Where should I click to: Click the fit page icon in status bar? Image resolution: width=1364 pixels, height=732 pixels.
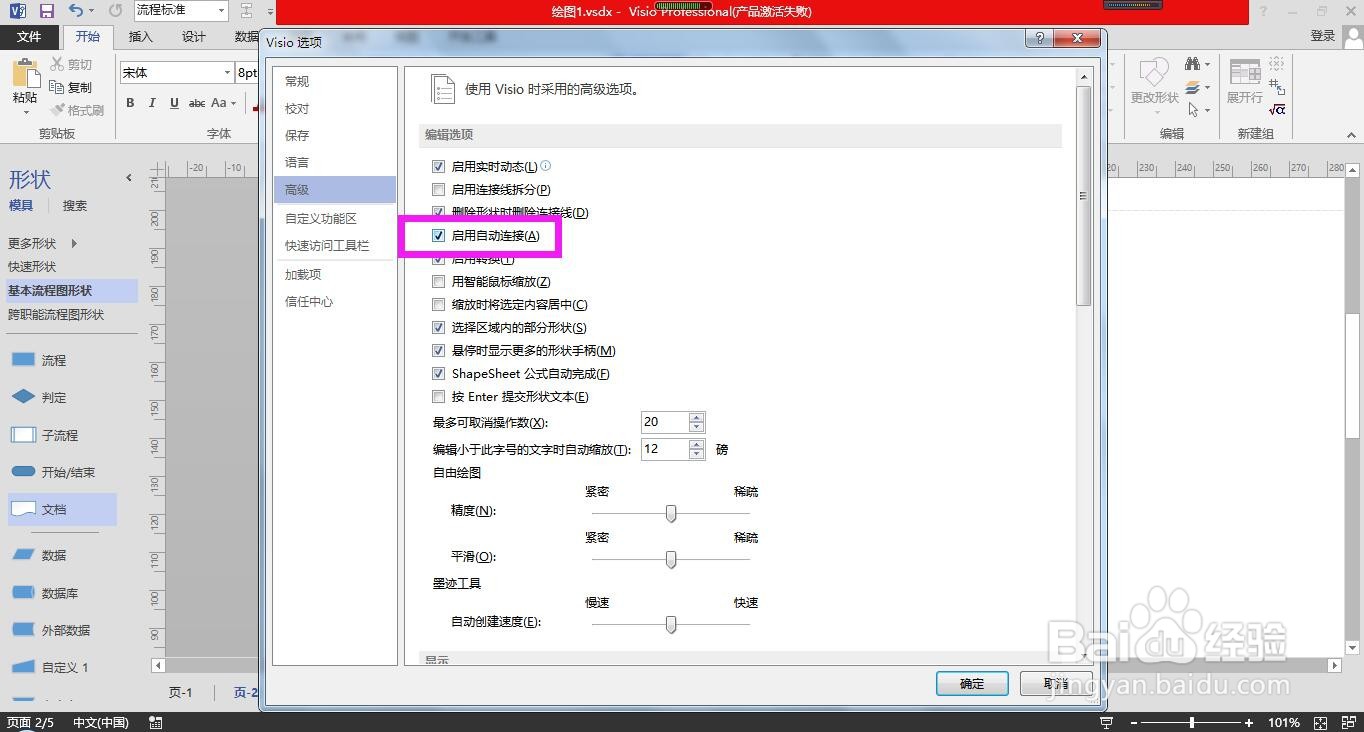pyautogui.click(x=1321, y=722)
